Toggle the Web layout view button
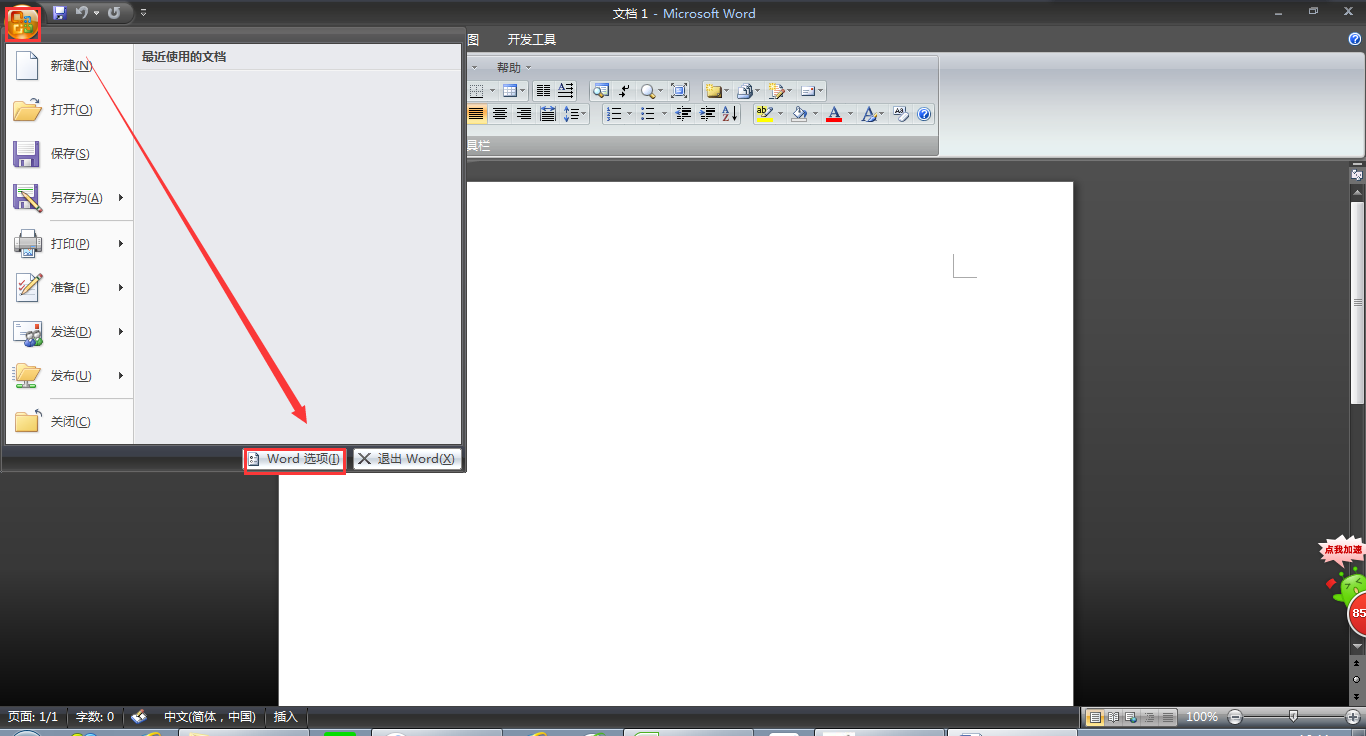Image resolution: width=1366 pixels, height=736 pixels. pos(1130,717)
